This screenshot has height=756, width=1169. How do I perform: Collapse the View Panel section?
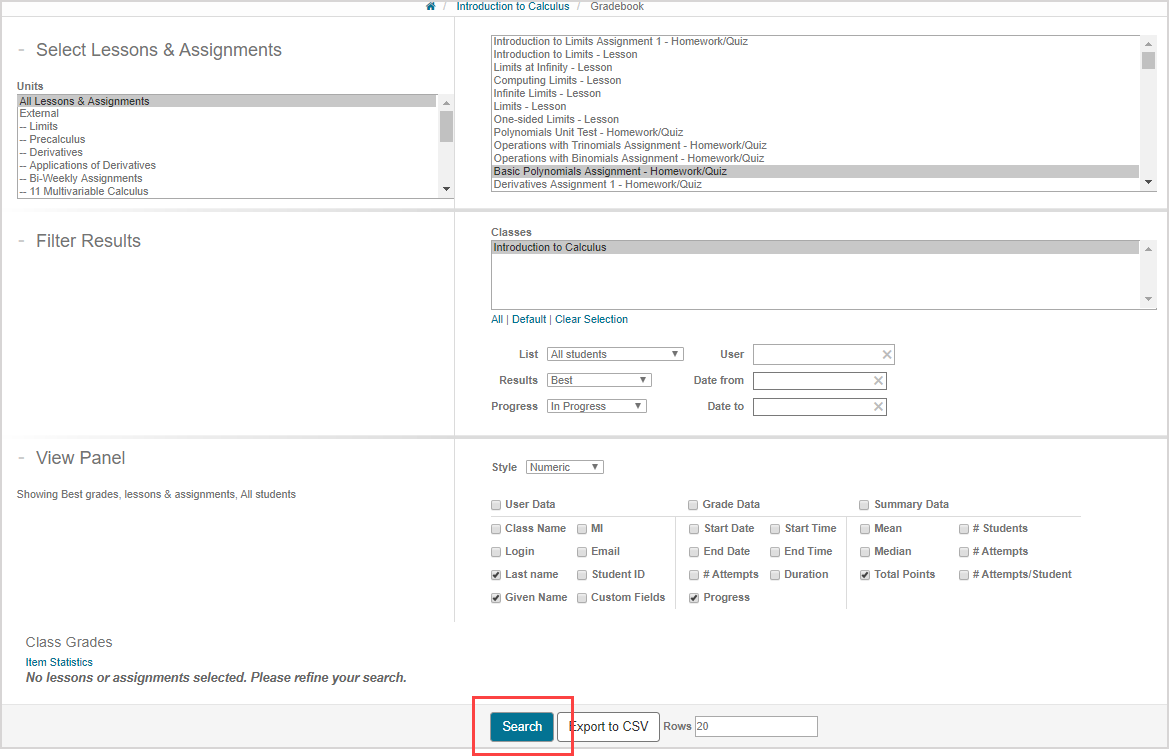pos(21,458)
